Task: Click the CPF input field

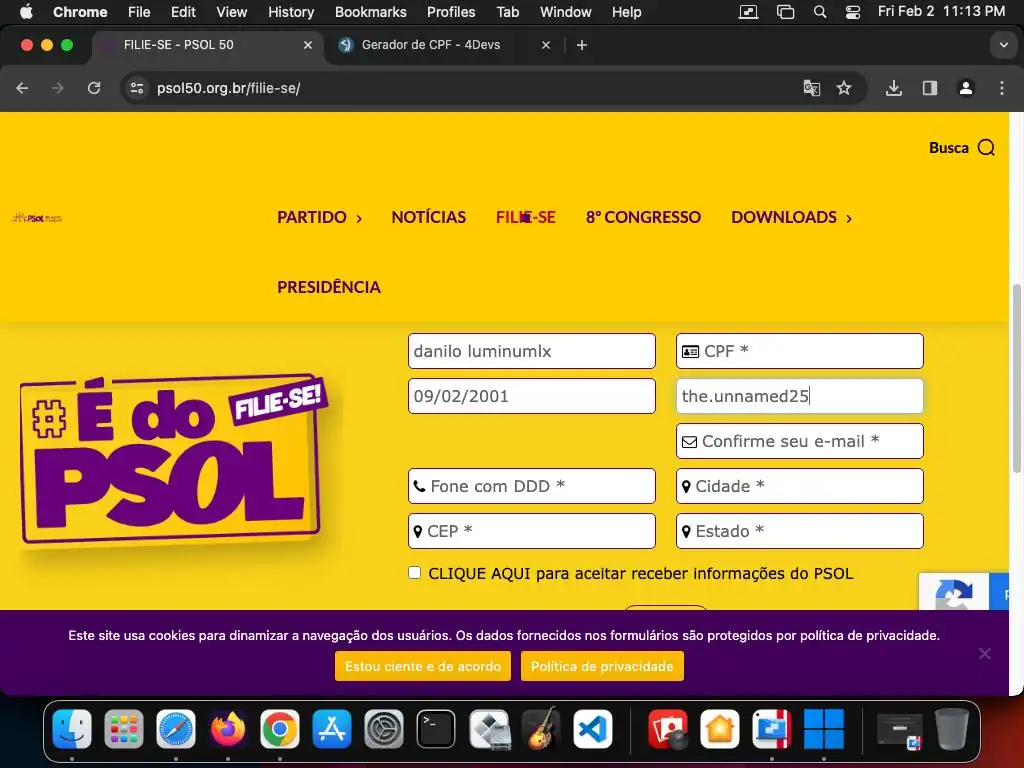Action: coord(799,351)
